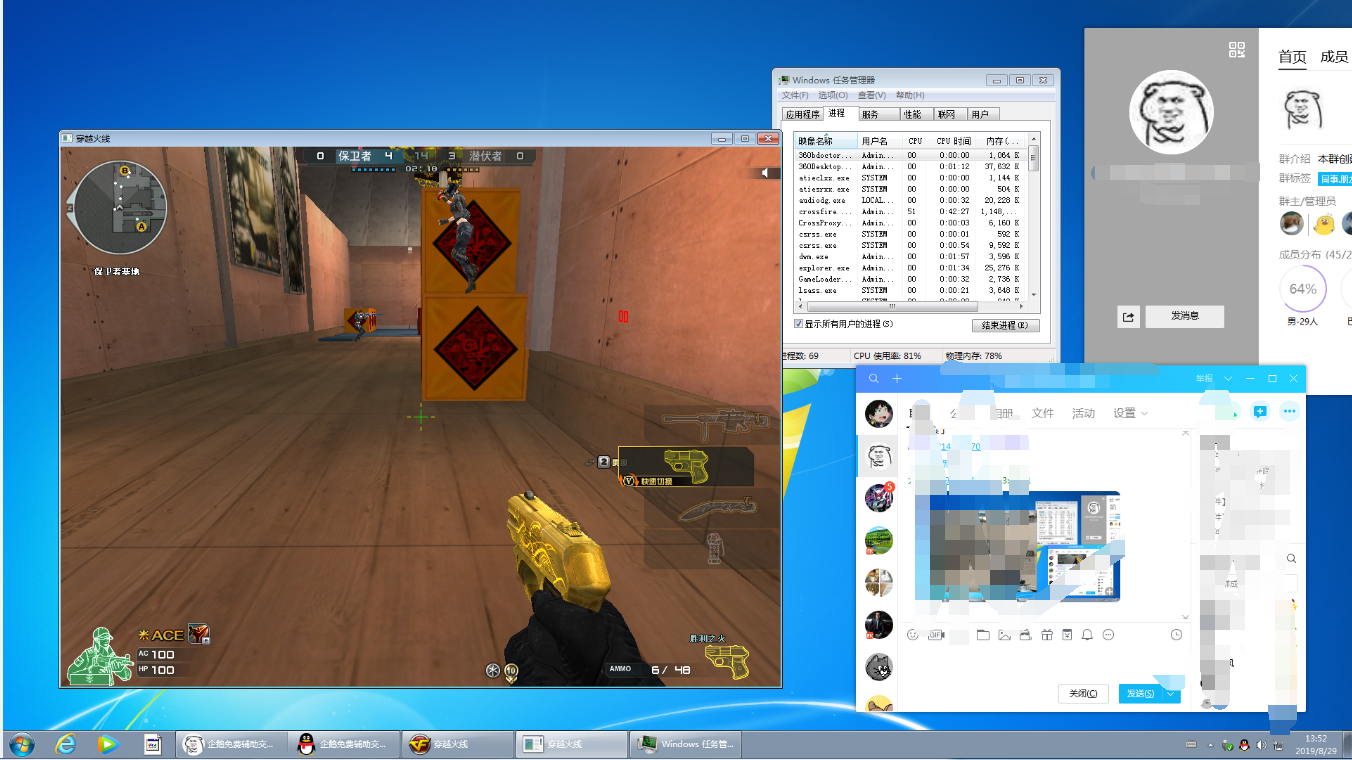Switch to 成员 tab in group profile
The image size is (1352, 760).
(1334, 57)
